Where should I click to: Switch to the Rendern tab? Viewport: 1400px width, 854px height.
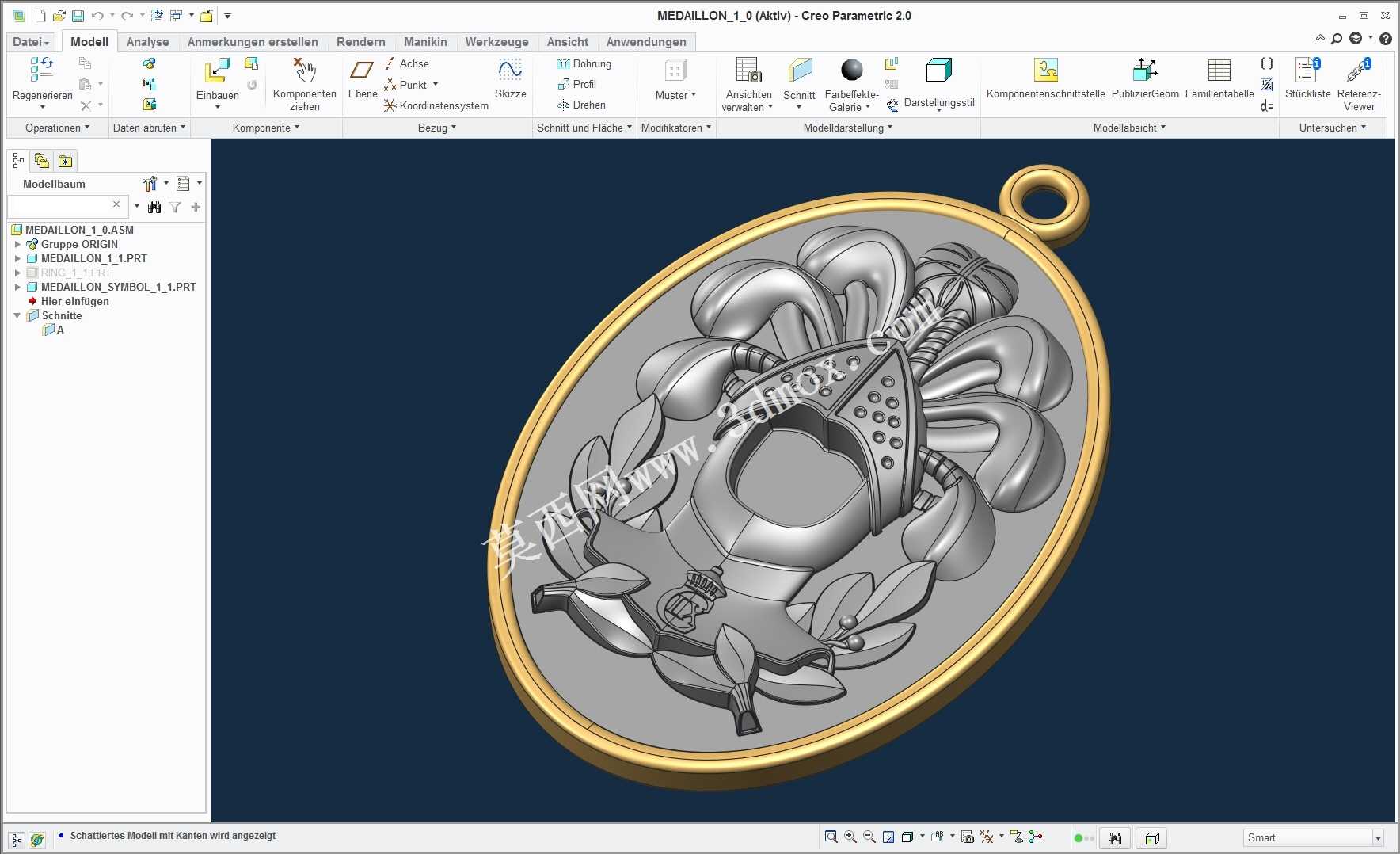361,42
